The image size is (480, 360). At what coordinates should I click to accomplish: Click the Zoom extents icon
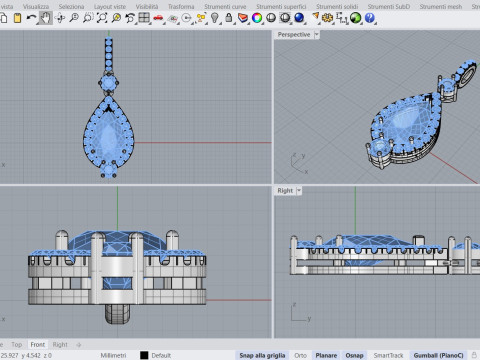pyautogui.click(x=102, y=18)
